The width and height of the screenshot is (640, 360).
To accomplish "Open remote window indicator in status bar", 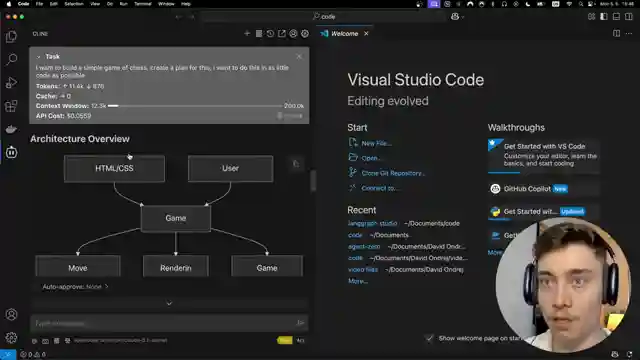I will 8,354.
